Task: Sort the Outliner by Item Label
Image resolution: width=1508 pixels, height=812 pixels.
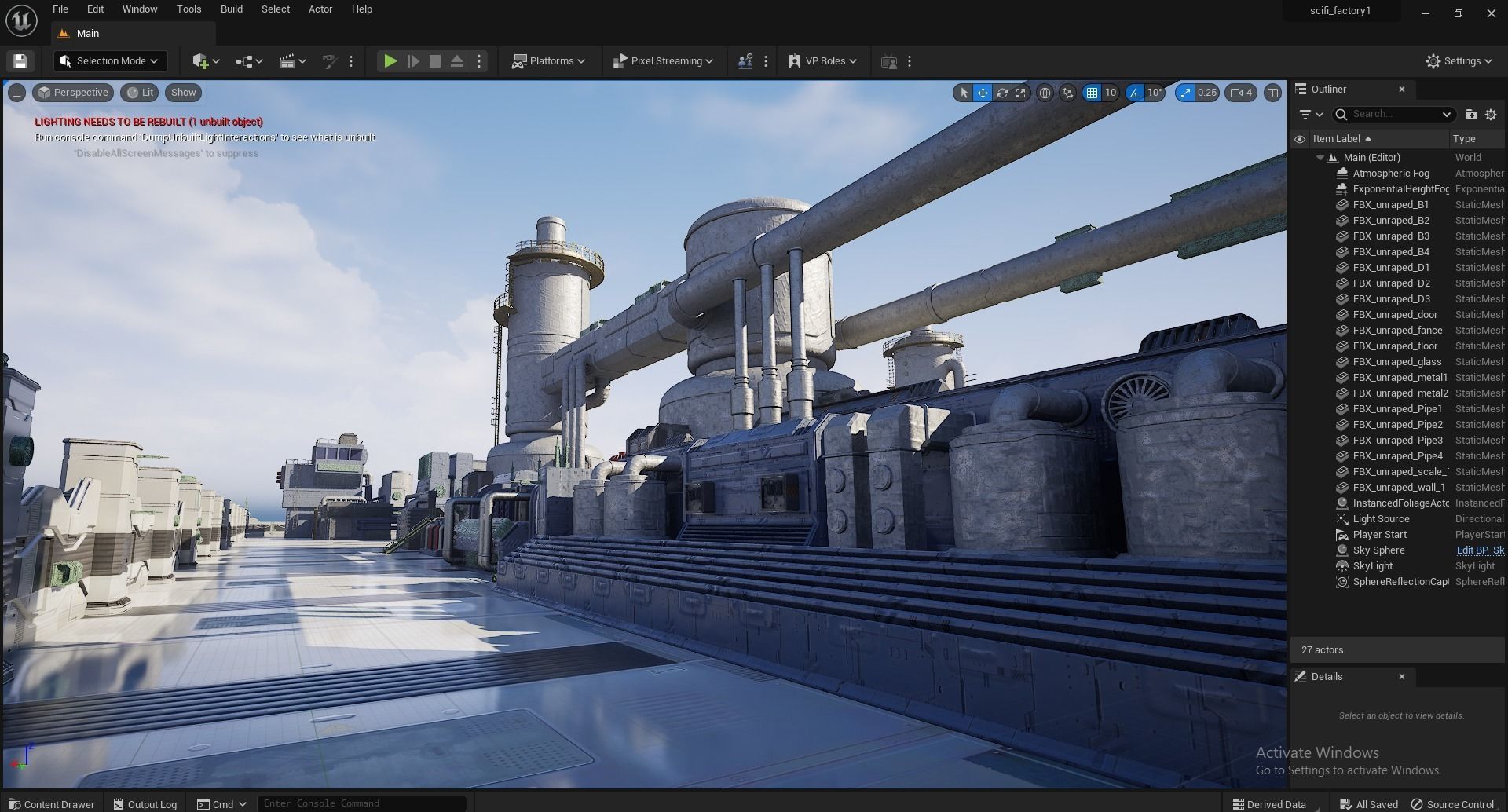Action: pyautogui.click(x=1341, y=139)
